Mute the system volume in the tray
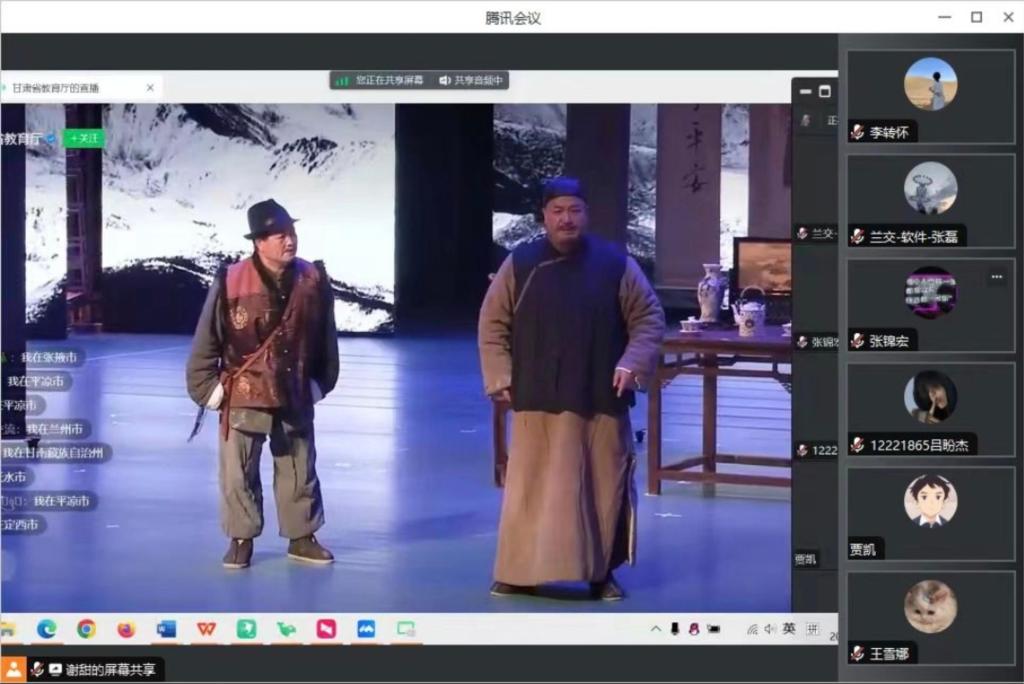Viewport: 1024px width, 684px height. [x=768, y=628]
